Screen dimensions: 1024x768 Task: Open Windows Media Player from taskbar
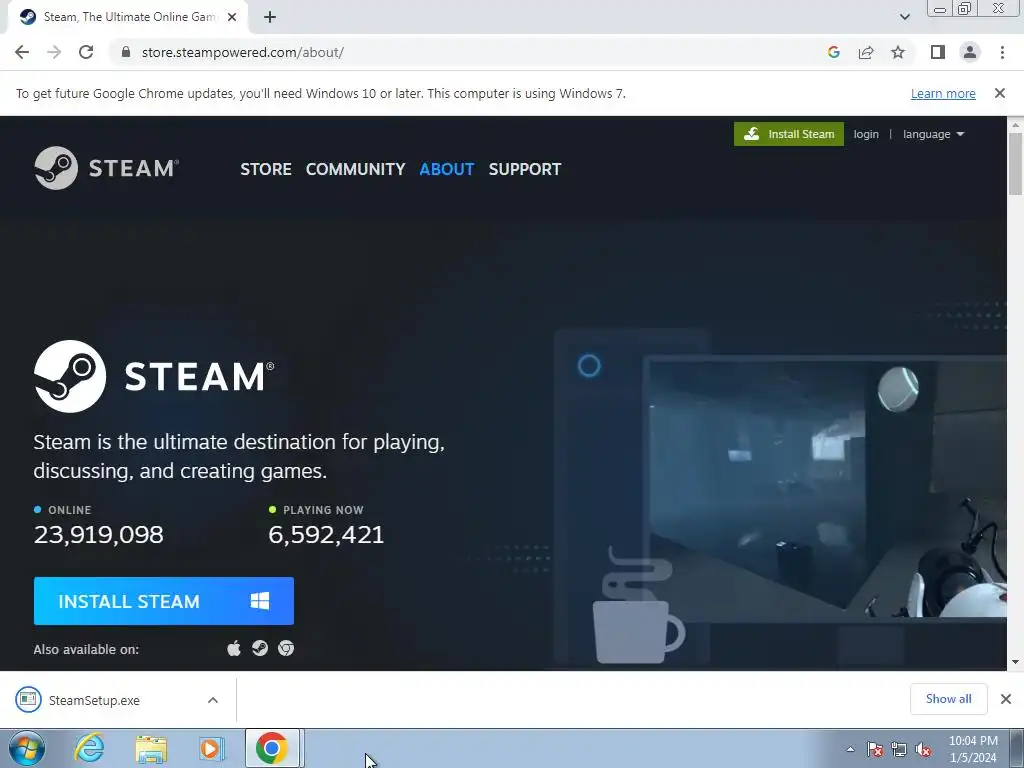(x=212, y=748)
